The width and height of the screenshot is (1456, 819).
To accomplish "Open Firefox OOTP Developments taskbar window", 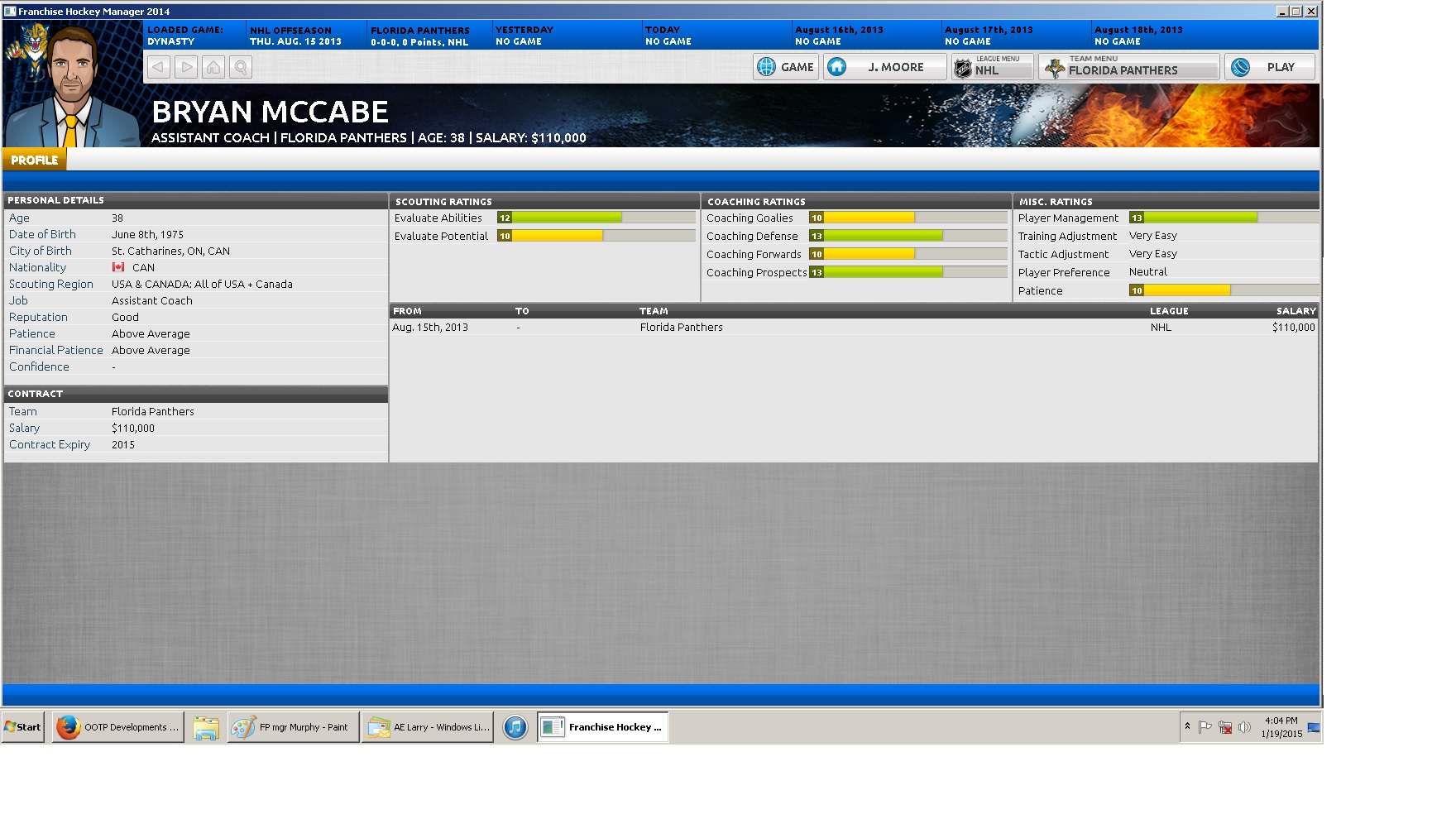I will [118, 727].
